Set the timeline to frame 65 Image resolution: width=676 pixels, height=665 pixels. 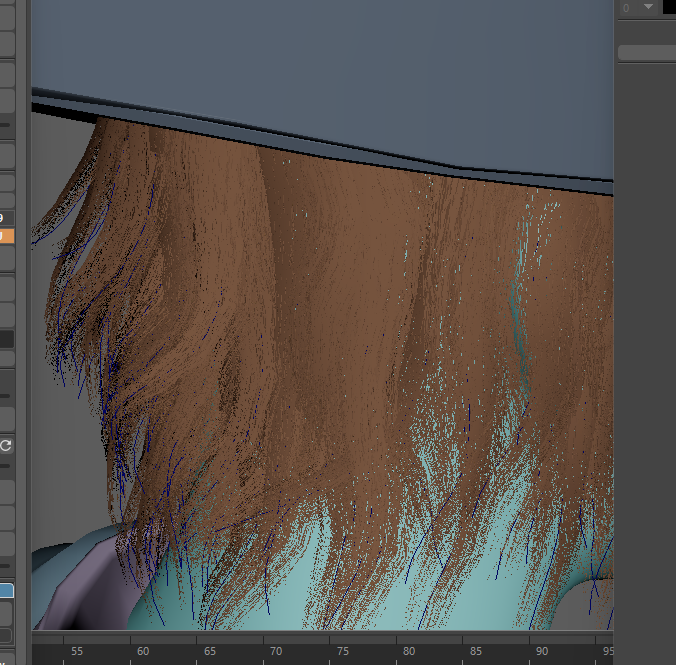208,650
